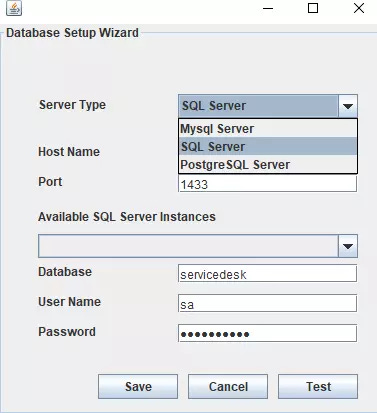The image size is (377, 413).
Task: Click the Host Name label
Action: coord(69,152)
